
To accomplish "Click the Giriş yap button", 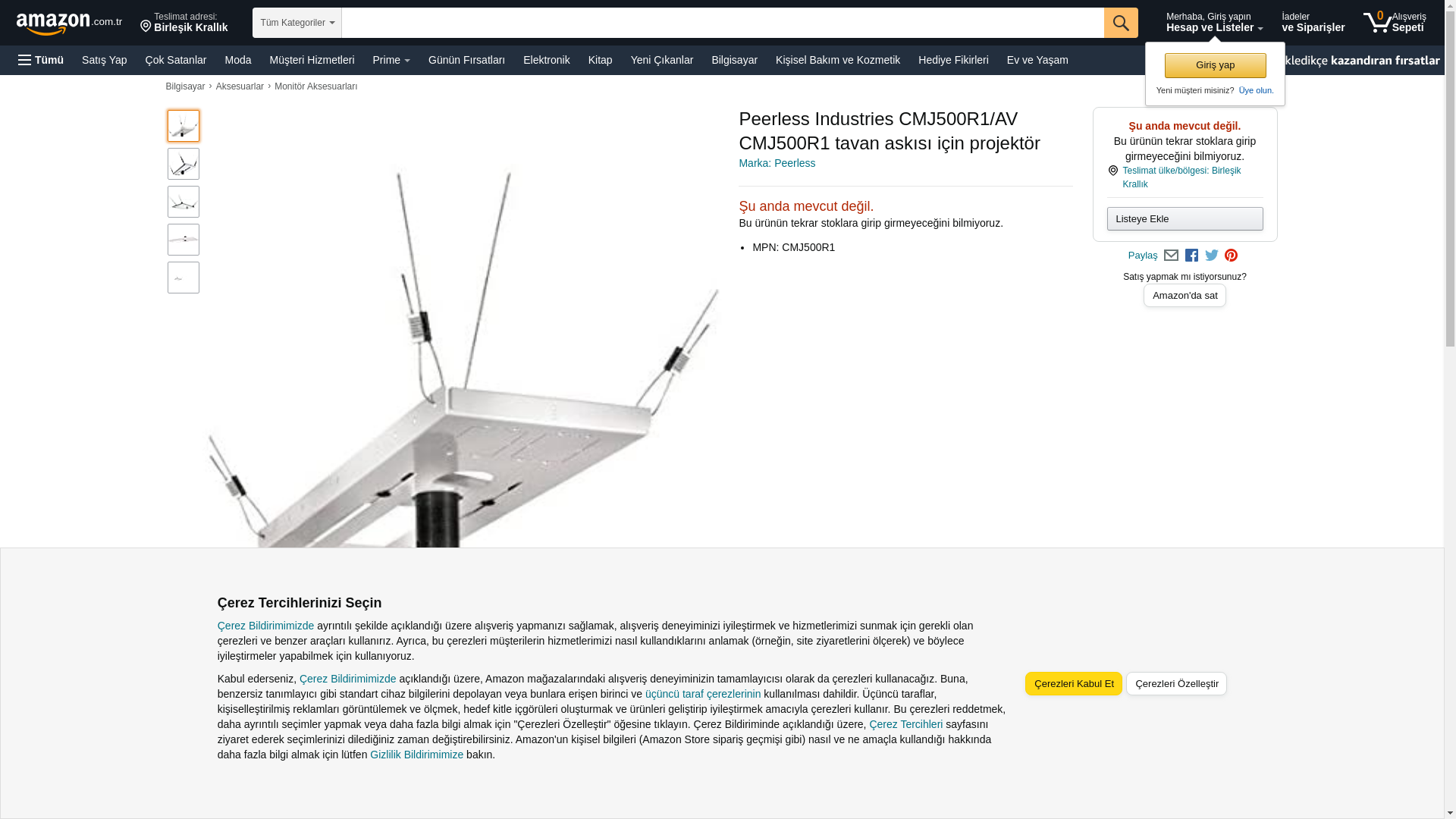I will tap(1215, 65).
